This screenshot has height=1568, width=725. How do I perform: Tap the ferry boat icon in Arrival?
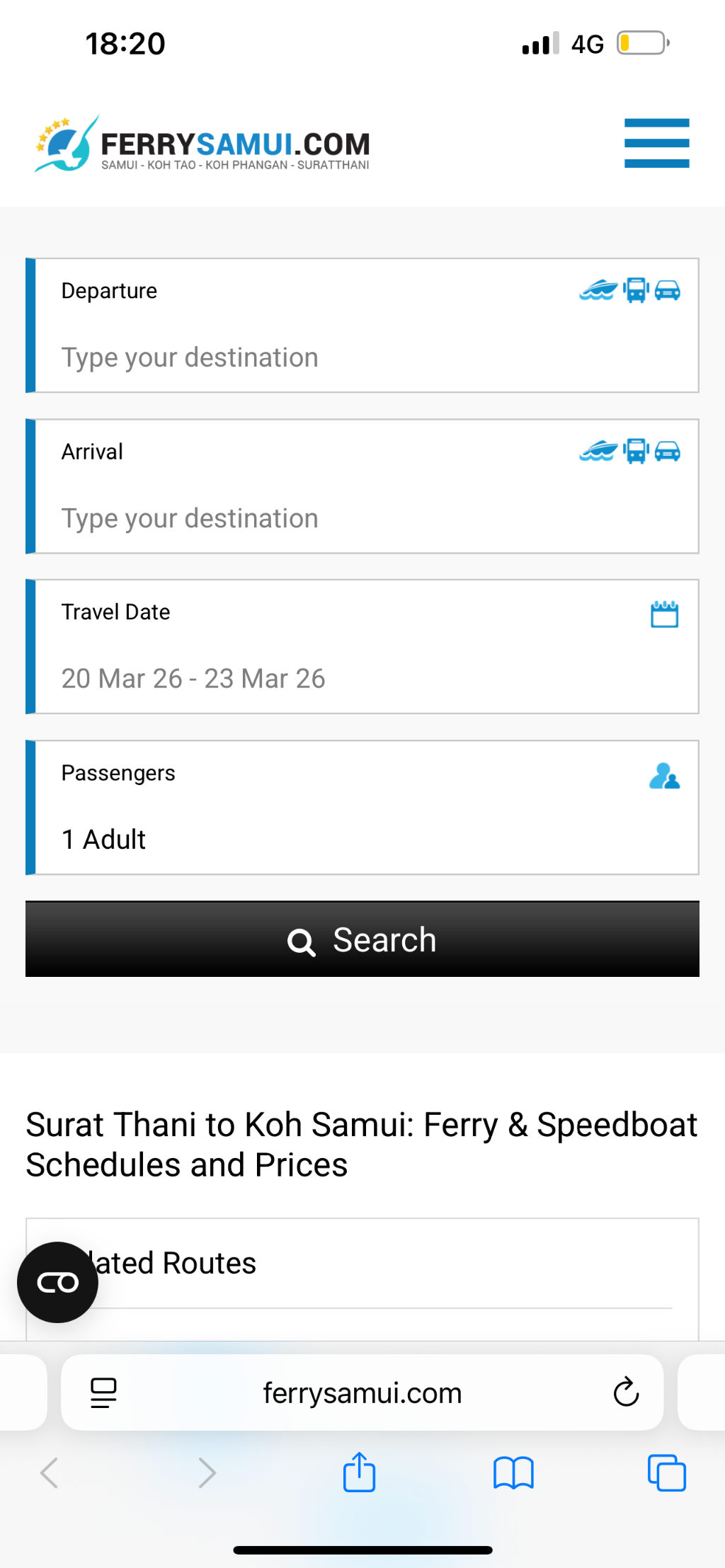599,451
